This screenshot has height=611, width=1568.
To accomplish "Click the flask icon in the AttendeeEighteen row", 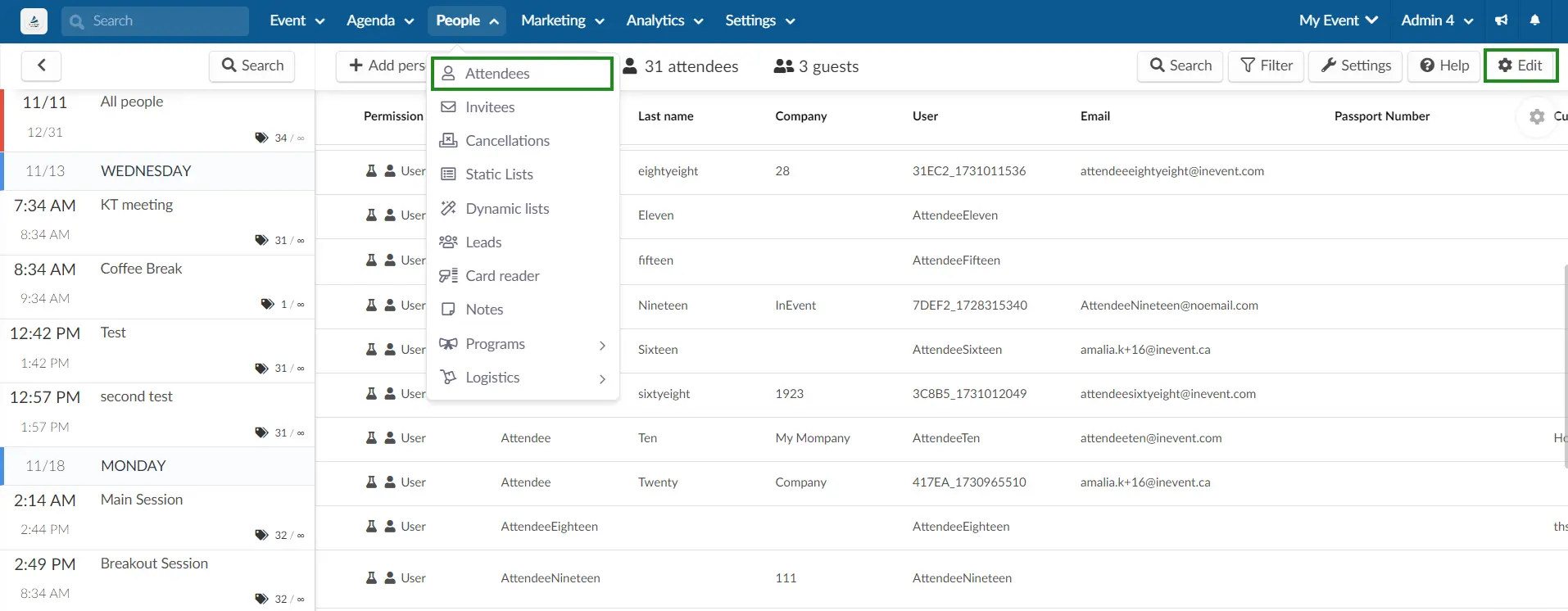I will pos(371,527).
